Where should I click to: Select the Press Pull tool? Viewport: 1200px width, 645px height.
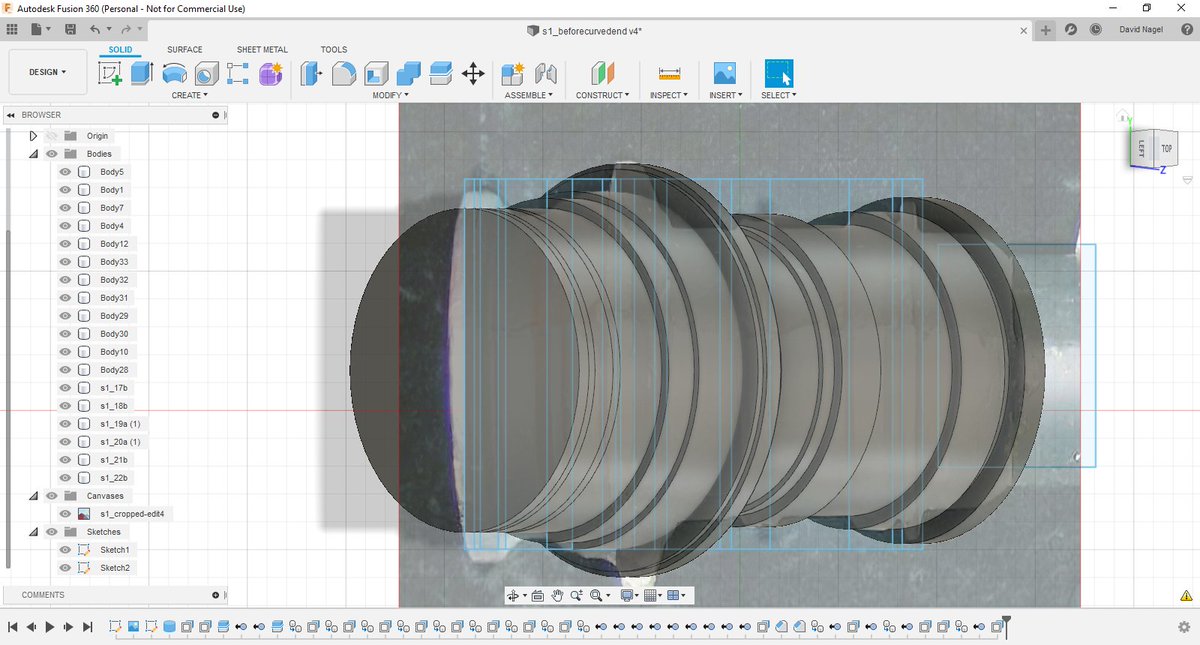click(x=310, y=74)
